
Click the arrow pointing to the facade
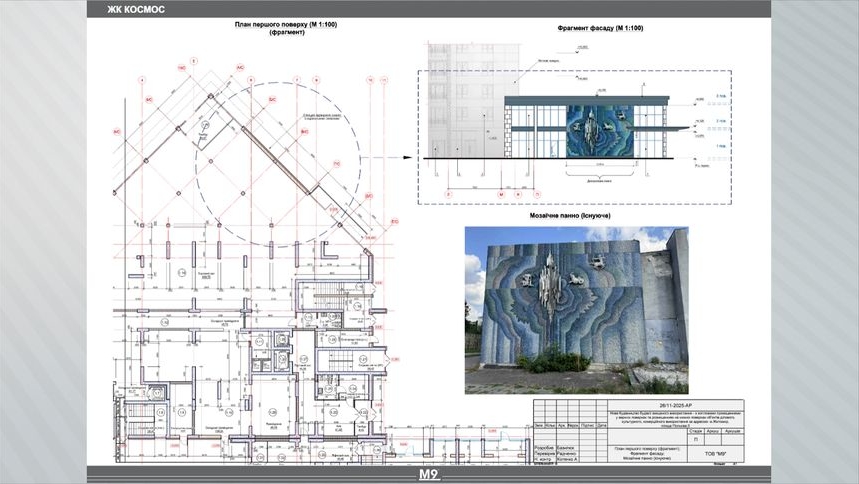(402, 158)
